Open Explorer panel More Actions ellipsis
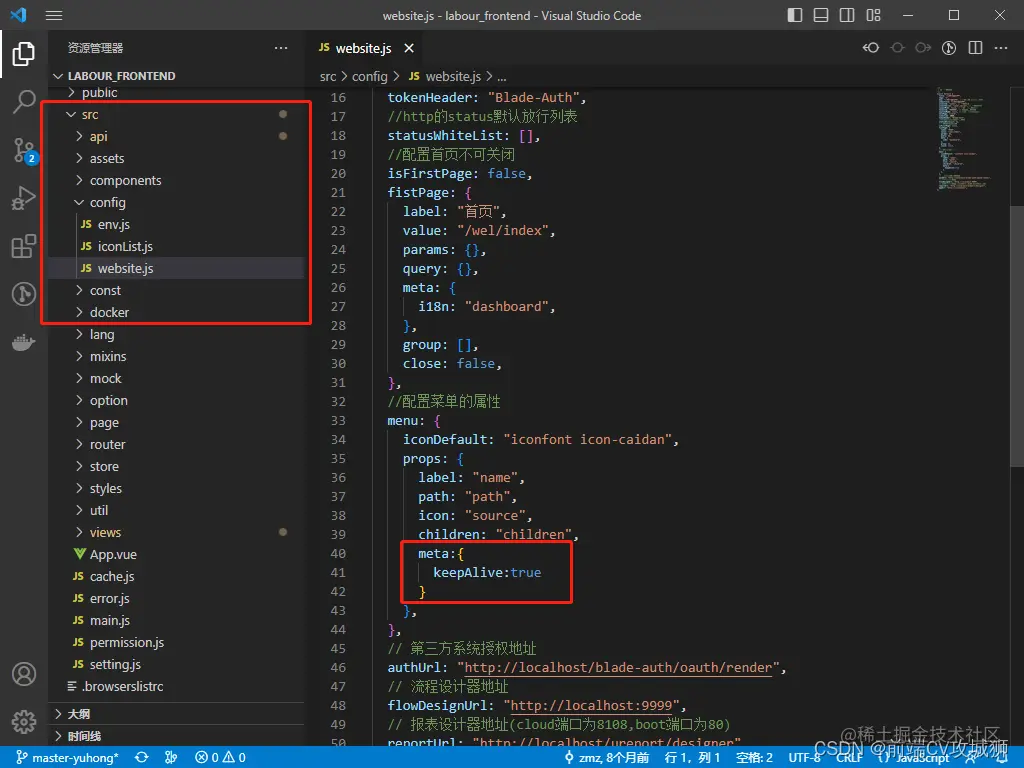The height and width of the screenshot is (768, 1024). (x=281, y=48)
